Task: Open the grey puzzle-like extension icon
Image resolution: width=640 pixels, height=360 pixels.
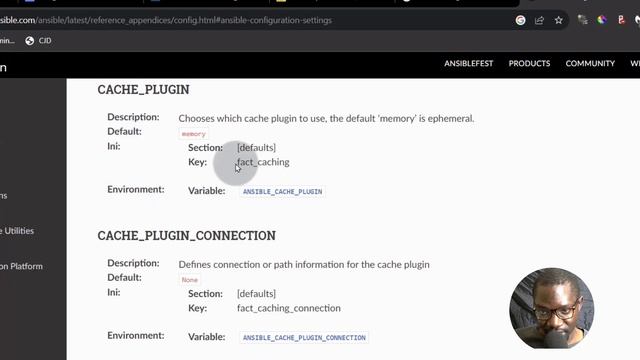Action: 582,20
